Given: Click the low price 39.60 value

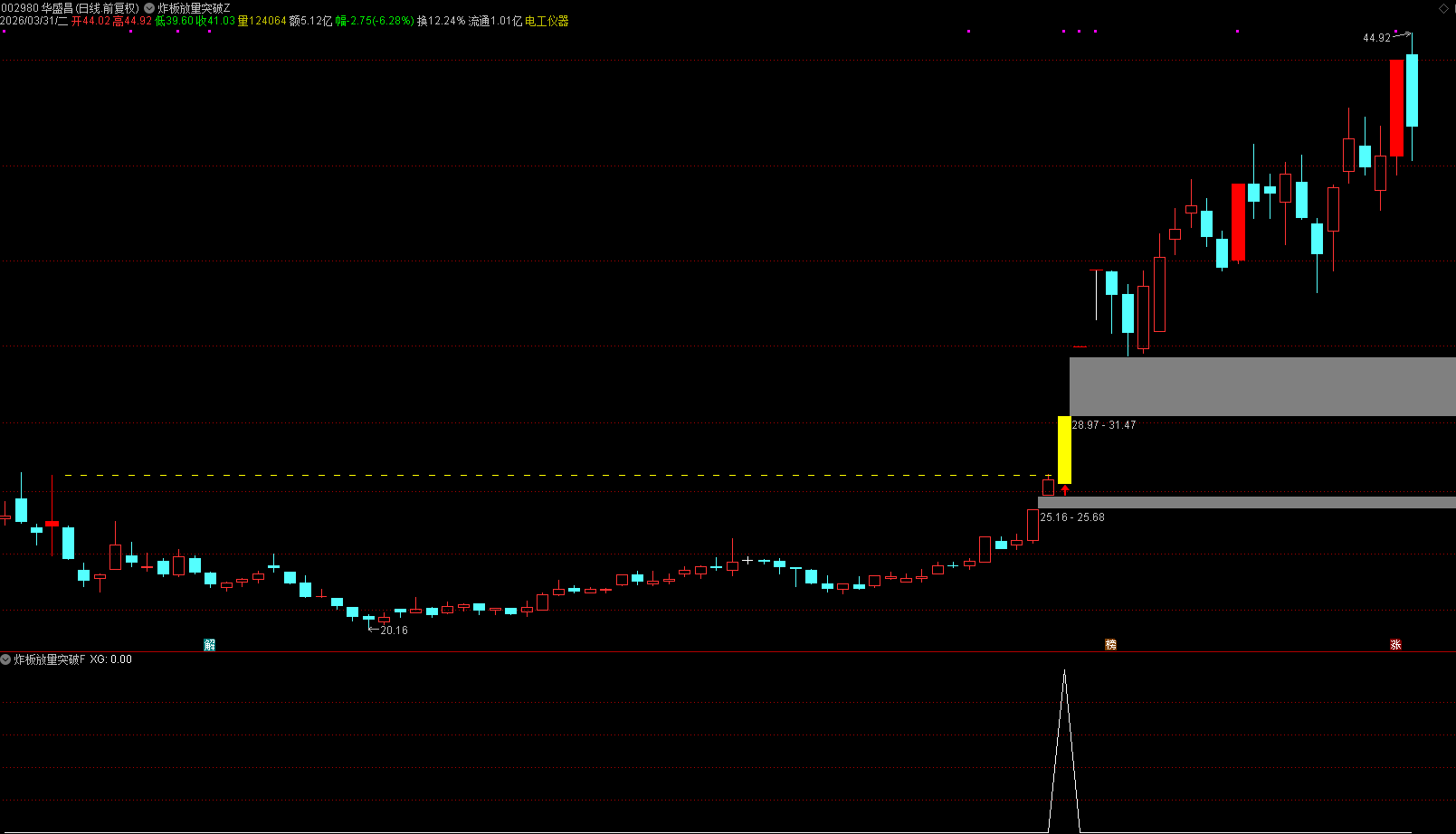Looking at the screenshot, I should pos(179,21).
